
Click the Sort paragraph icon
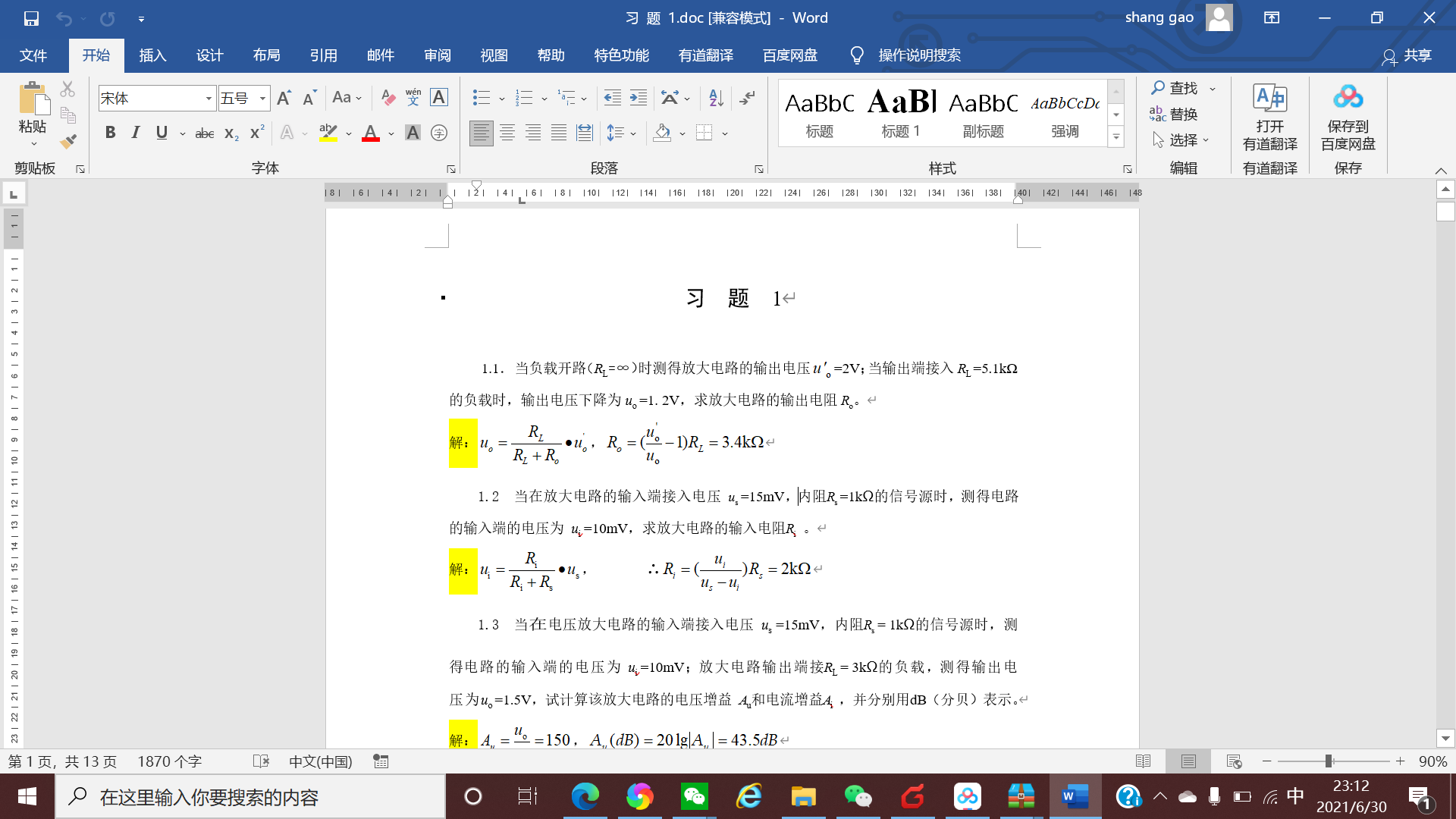coord(715,98)
